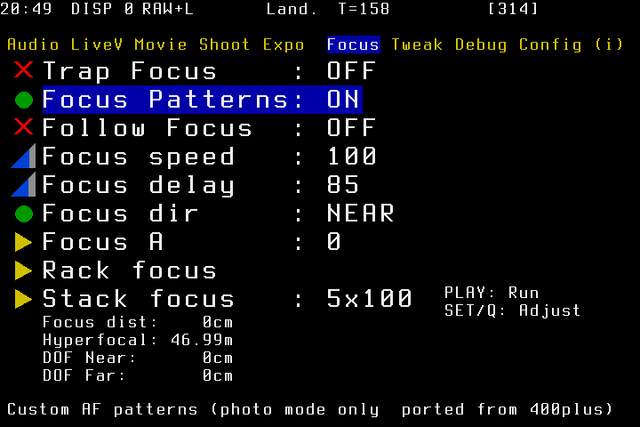This screenshot has height=427, width=640.
Task: Click the T=158 temperature readout
Action: 364,9
